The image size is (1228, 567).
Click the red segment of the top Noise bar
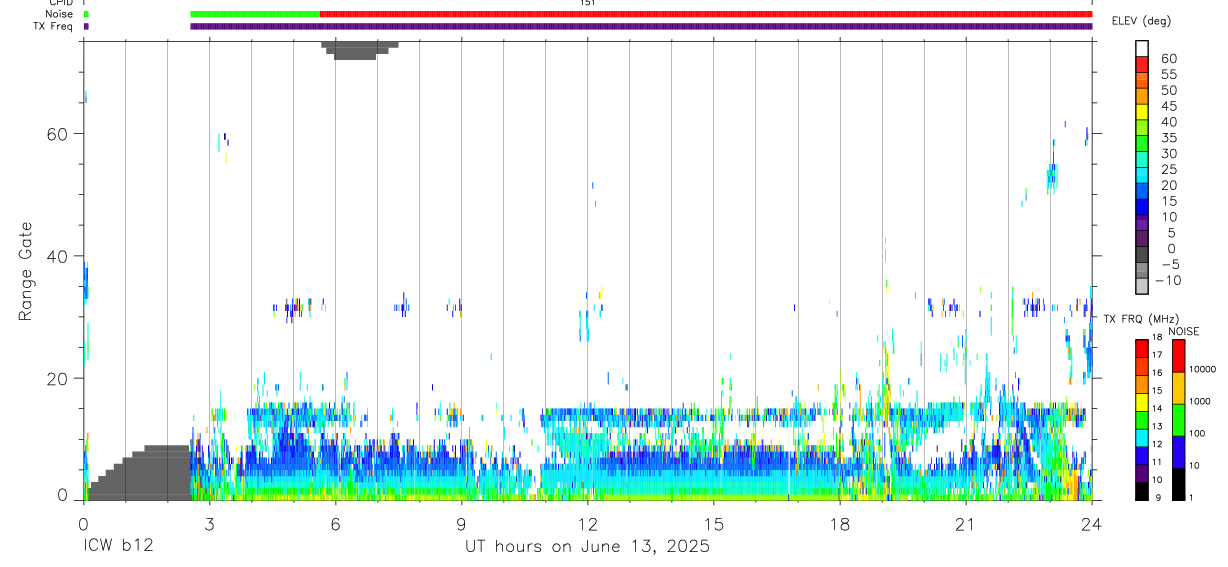(706, 14)
